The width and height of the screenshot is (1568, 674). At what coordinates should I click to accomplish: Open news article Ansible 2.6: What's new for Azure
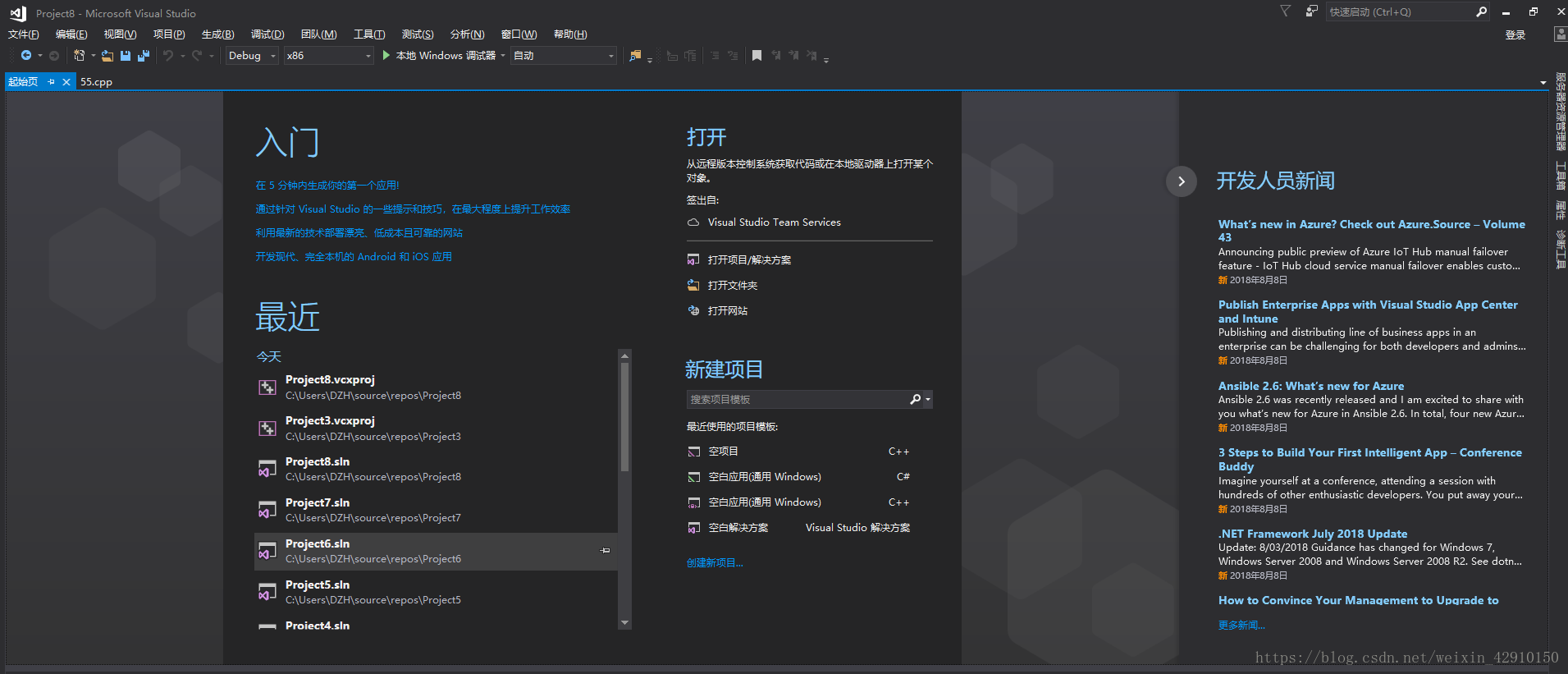point(1310,386)
